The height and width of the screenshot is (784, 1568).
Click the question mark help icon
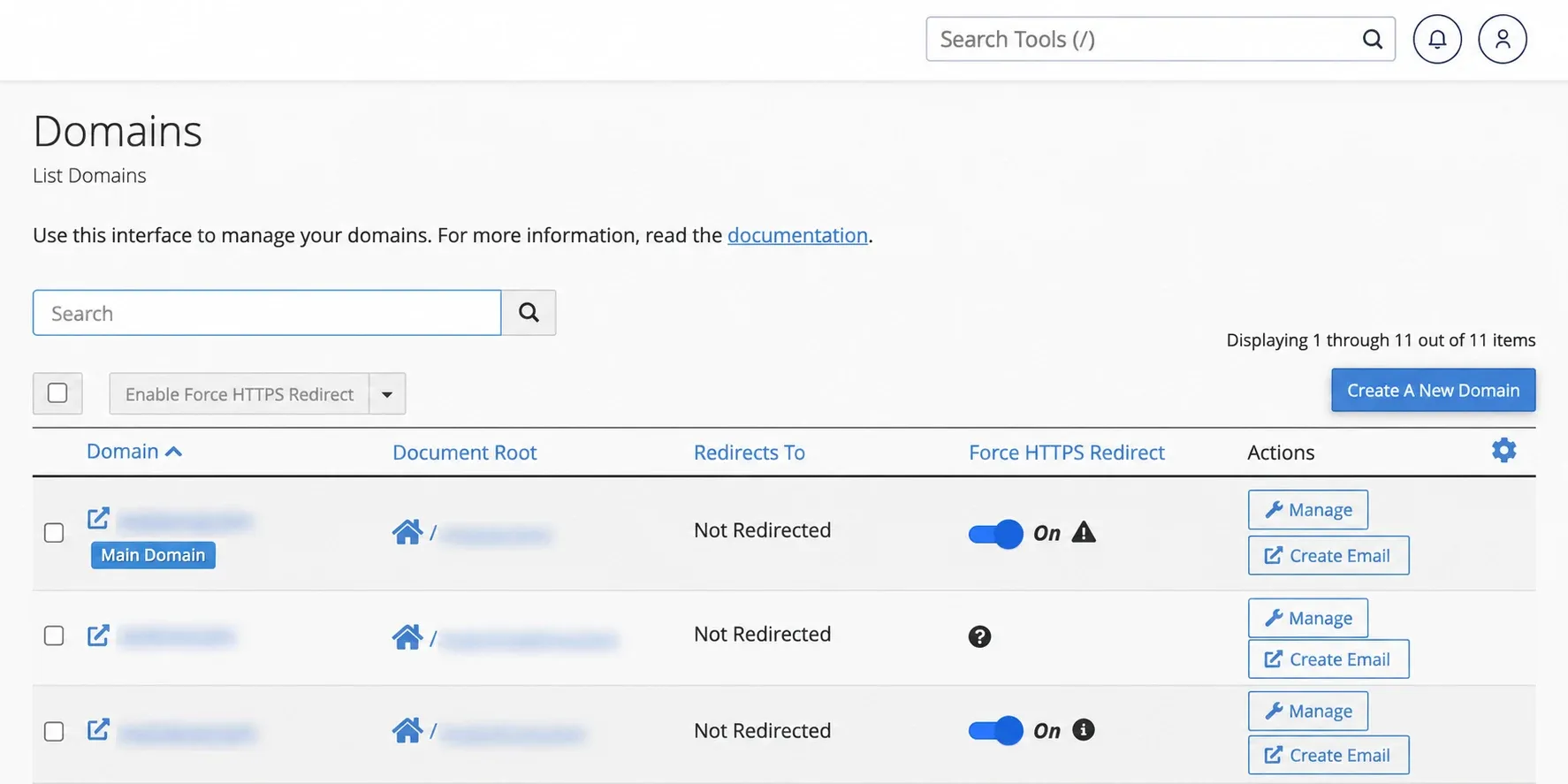[x=979, y=636]
